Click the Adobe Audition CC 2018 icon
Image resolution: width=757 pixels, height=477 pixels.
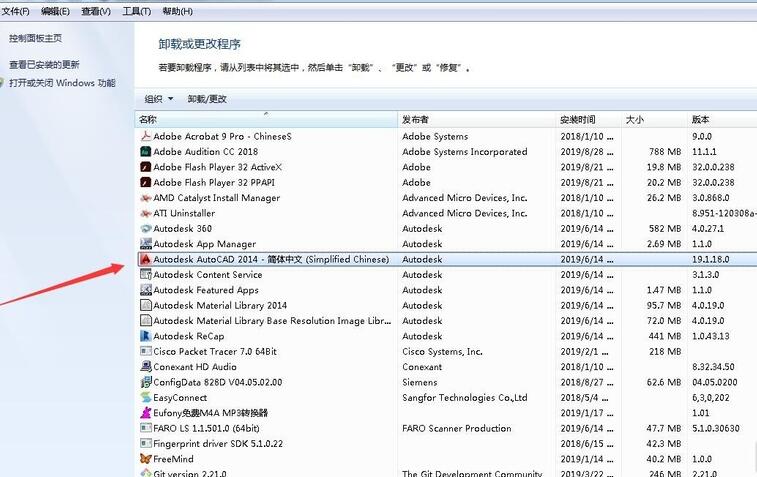pos(145,152)
